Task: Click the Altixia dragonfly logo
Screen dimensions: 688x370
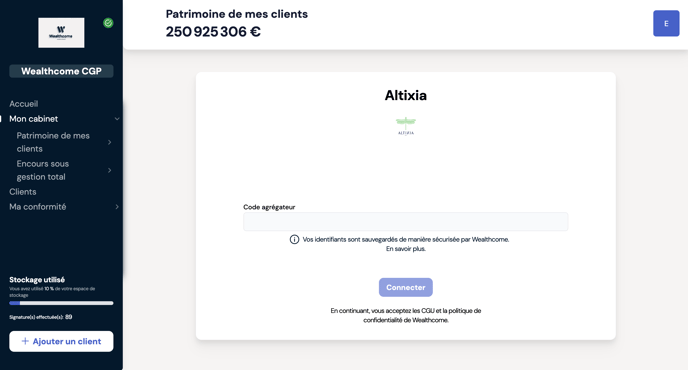Action: pos(406,126)
